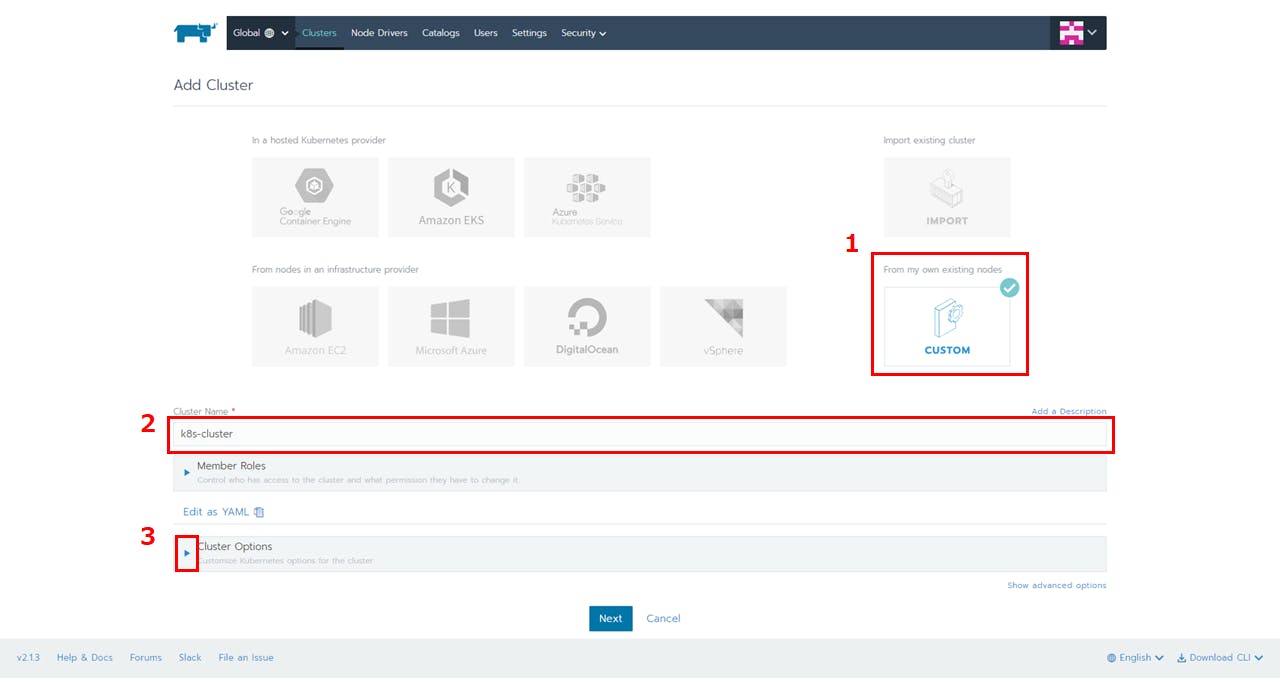
Task: Click the Rancher cow logo
Action: (195, 33)
